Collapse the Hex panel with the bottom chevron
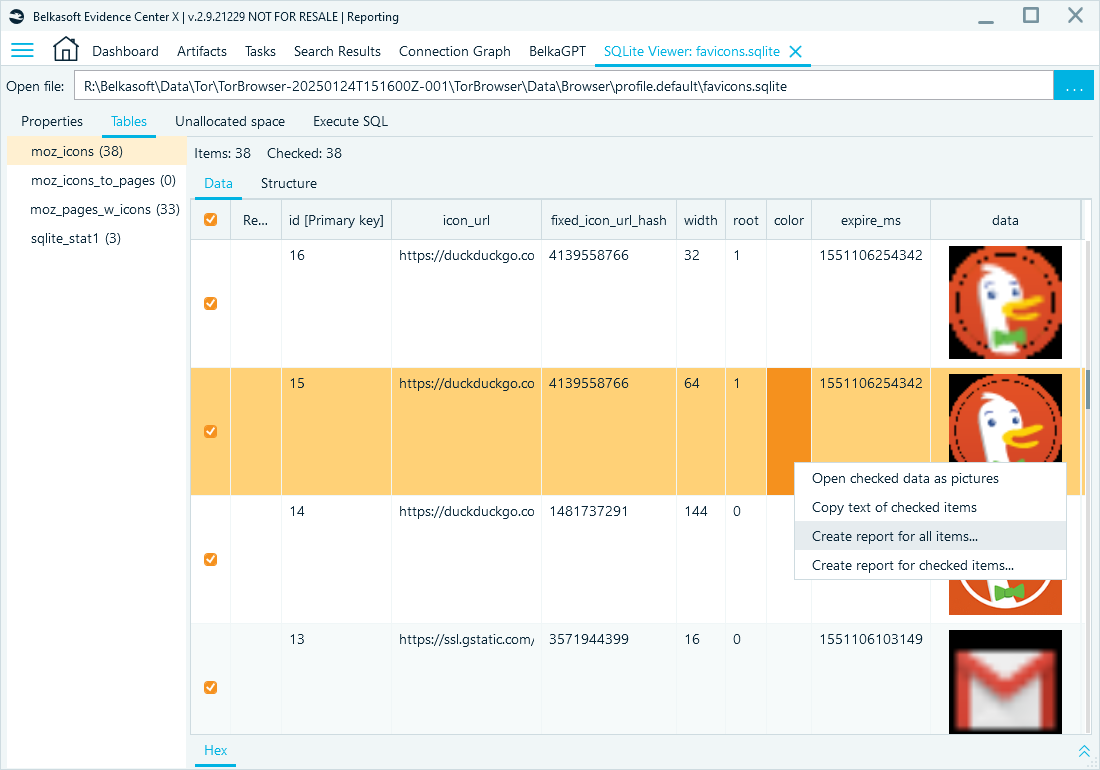 pyautogui.click(x=1084, y=750)
